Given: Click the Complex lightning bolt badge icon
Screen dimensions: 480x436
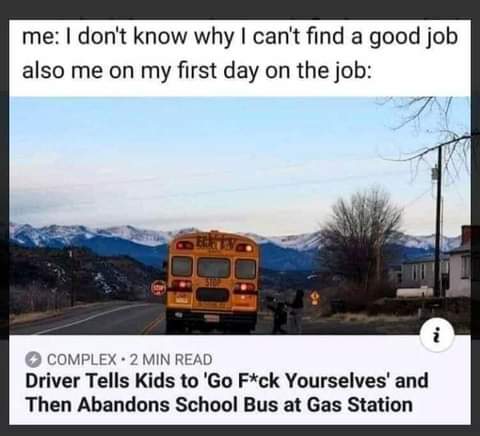Looking at the screenshot, I should 34,360.
